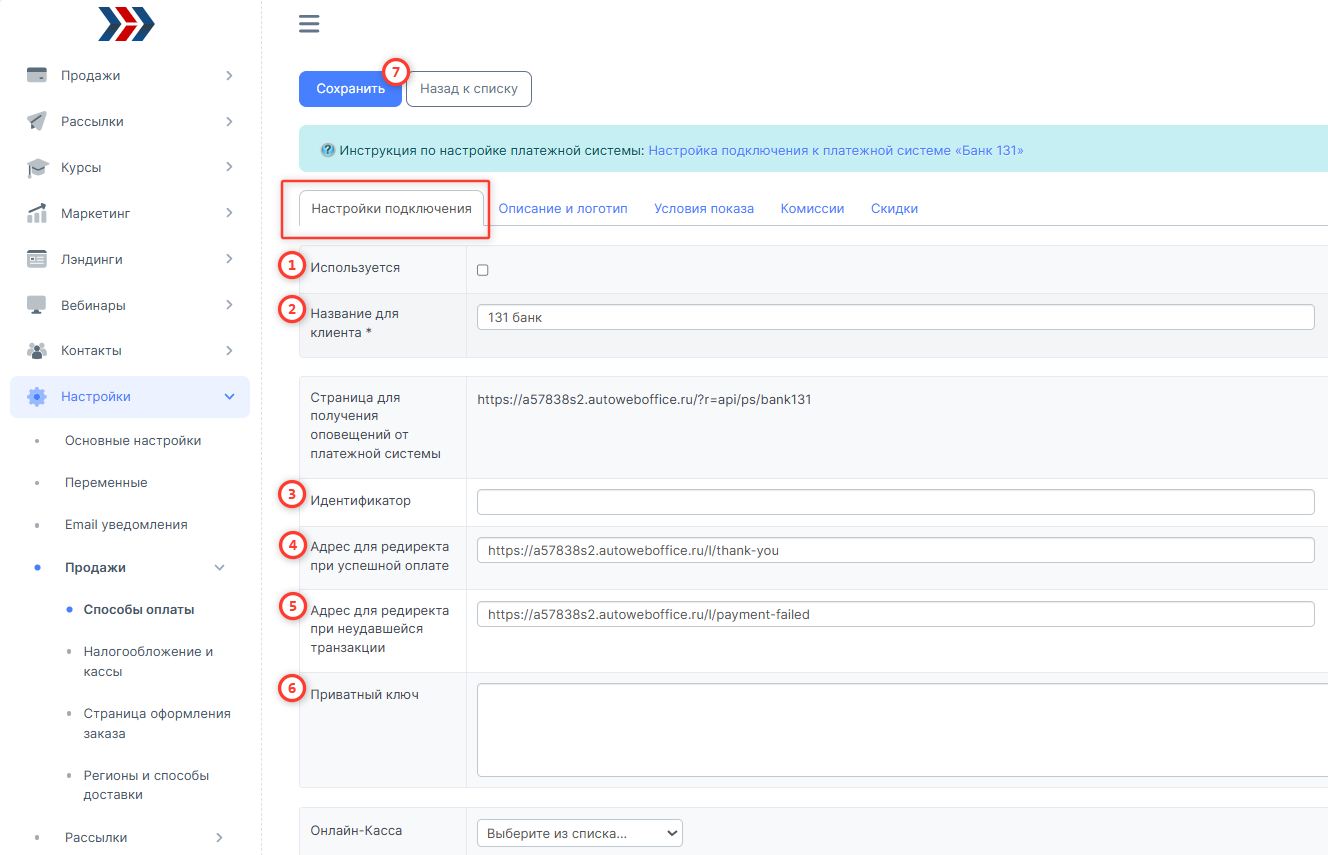Click the hamburger menu icon
1328x855 pixels.
coord(309,24)
